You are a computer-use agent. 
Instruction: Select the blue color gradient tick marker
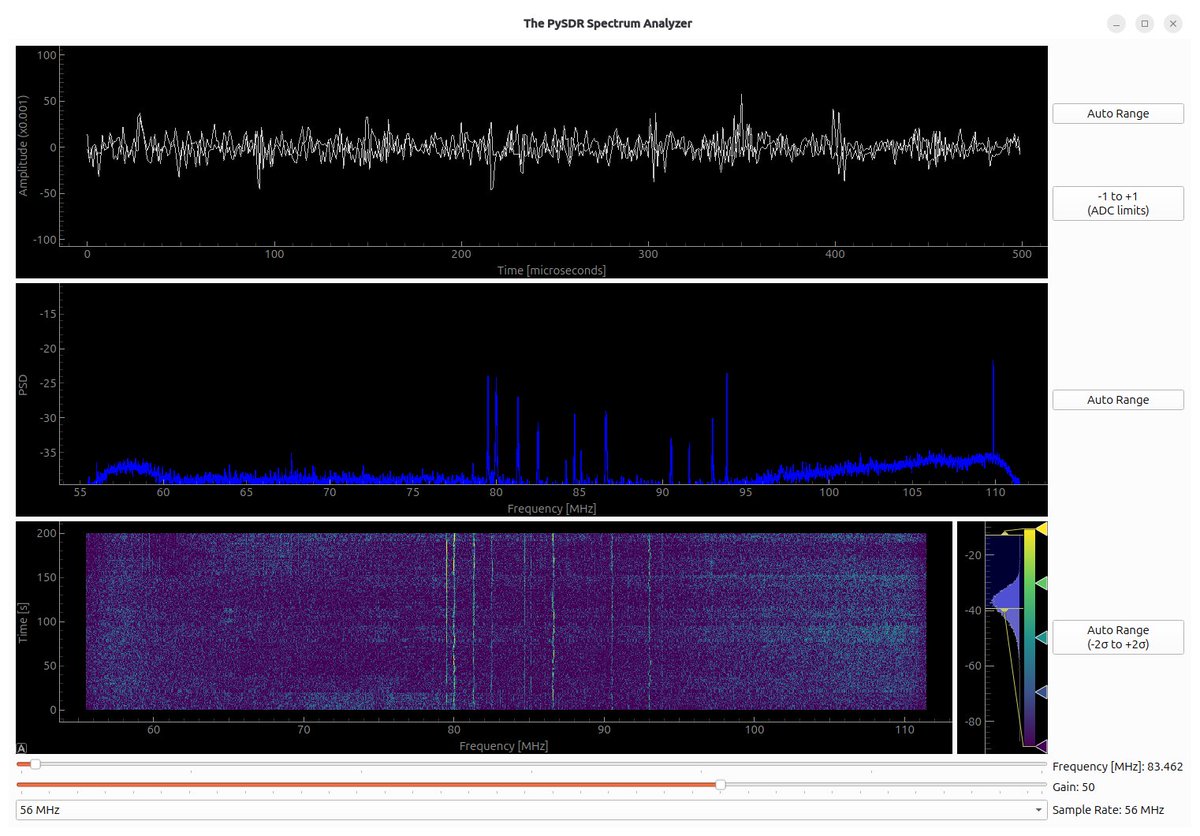(1041, 692)
